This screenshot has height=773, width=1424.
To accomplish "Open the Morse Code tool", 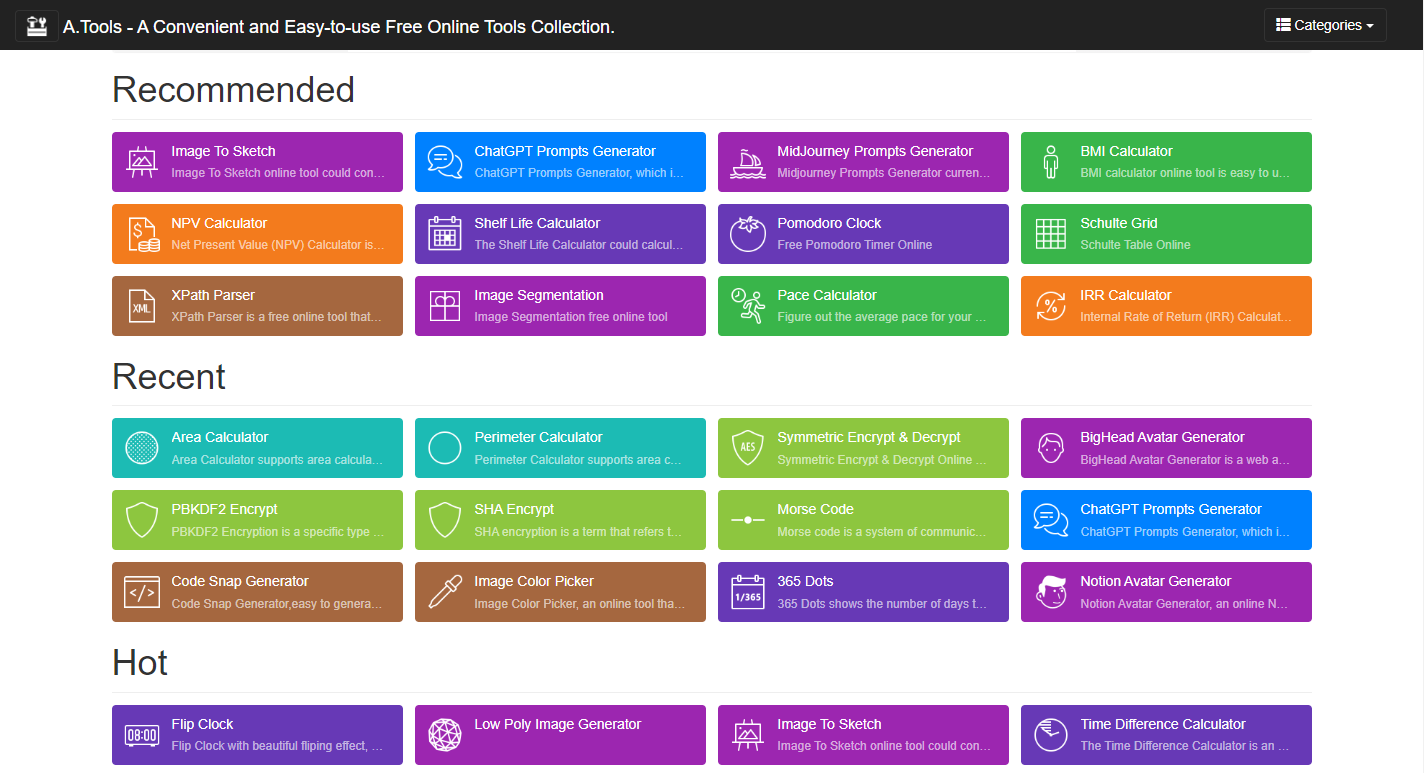I will 863,520.
